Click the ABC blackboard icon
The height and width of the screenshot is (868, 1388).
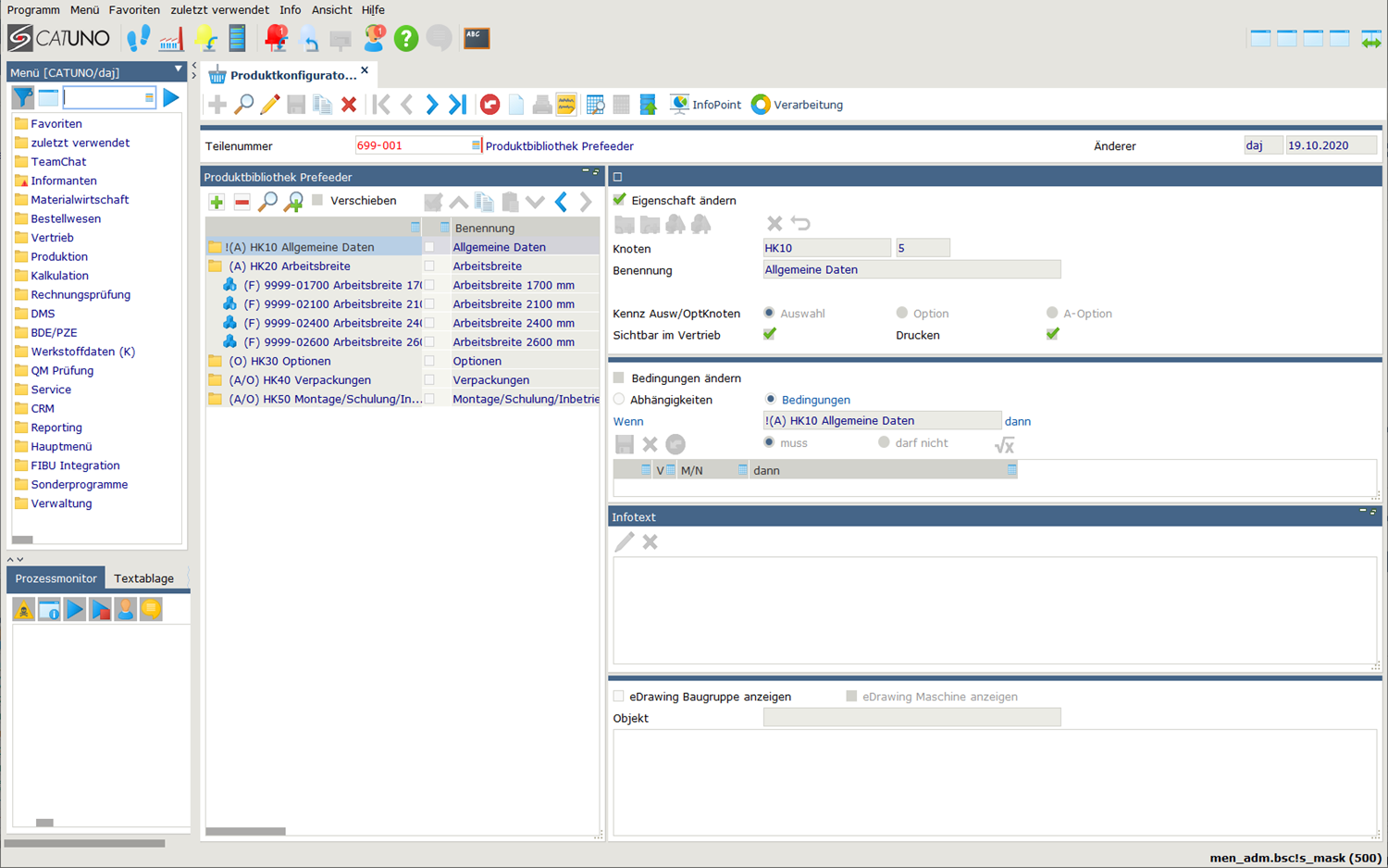pyautogui.click(x=477, y=38)
